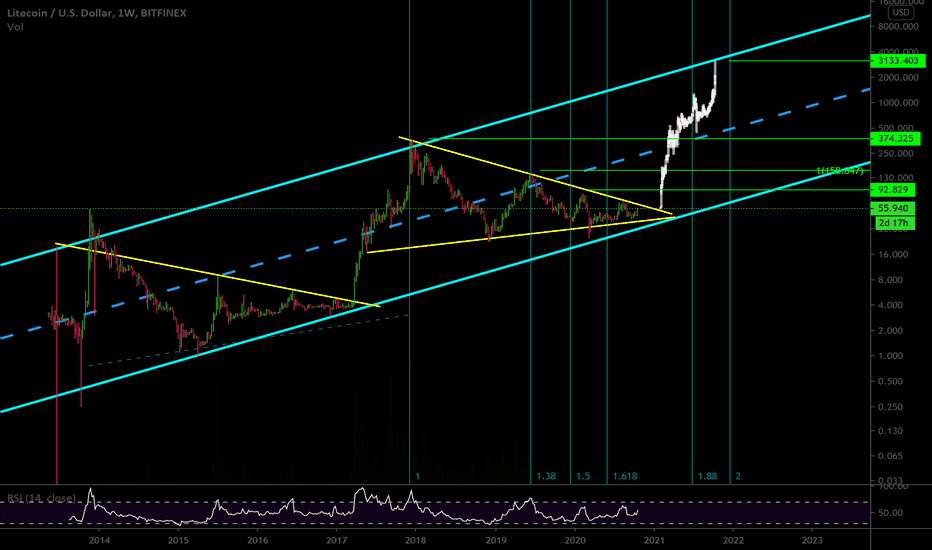932x550 pixels.
Task: Select the 1.5 fib time zone label
Action: [x=582, y=476]
